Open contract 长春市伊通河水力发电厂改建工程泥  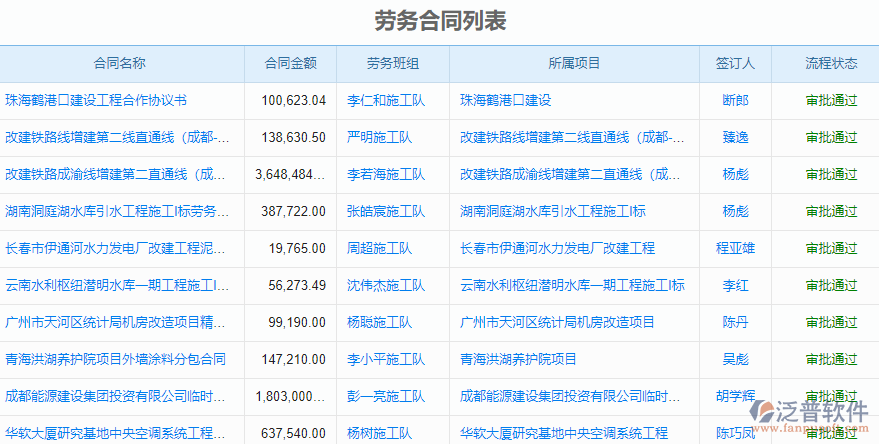pyautogui.click(x=115, y=248)
